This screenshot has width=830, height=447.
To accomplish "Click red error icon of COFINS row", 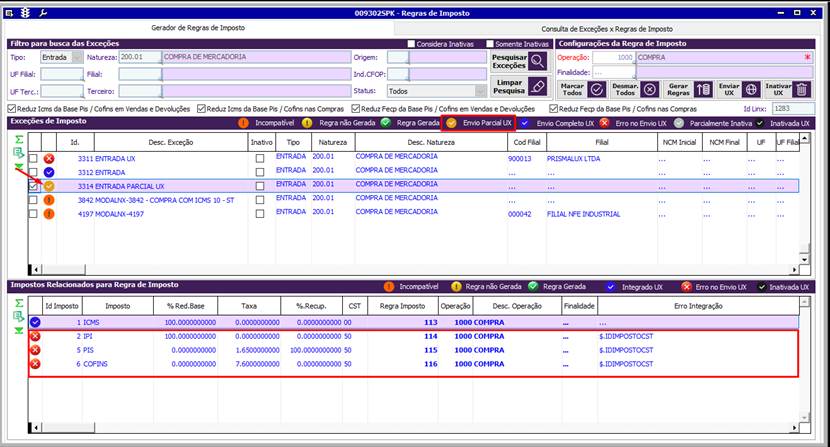I will [x=35, y=364].
